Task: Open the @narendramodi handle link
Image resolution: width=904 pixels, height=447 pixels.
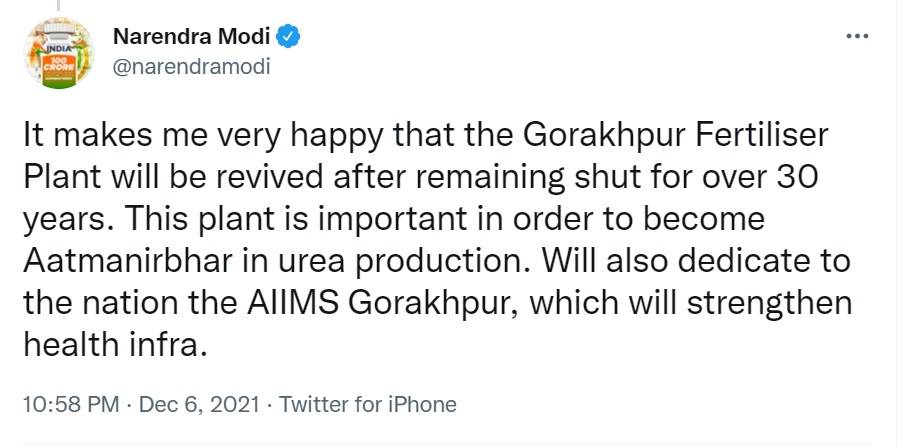Action: point(192,66)
